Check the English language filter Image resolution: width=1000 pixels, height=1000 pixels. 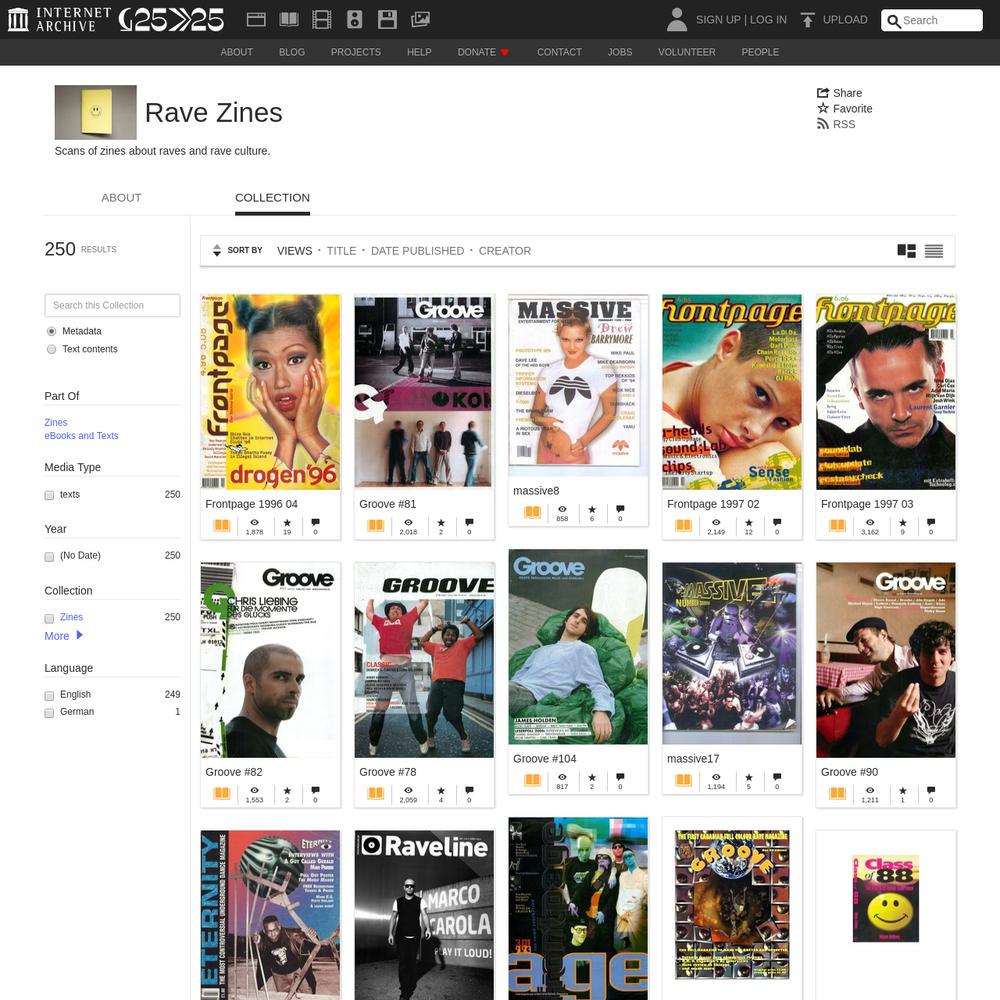(49, 696)
